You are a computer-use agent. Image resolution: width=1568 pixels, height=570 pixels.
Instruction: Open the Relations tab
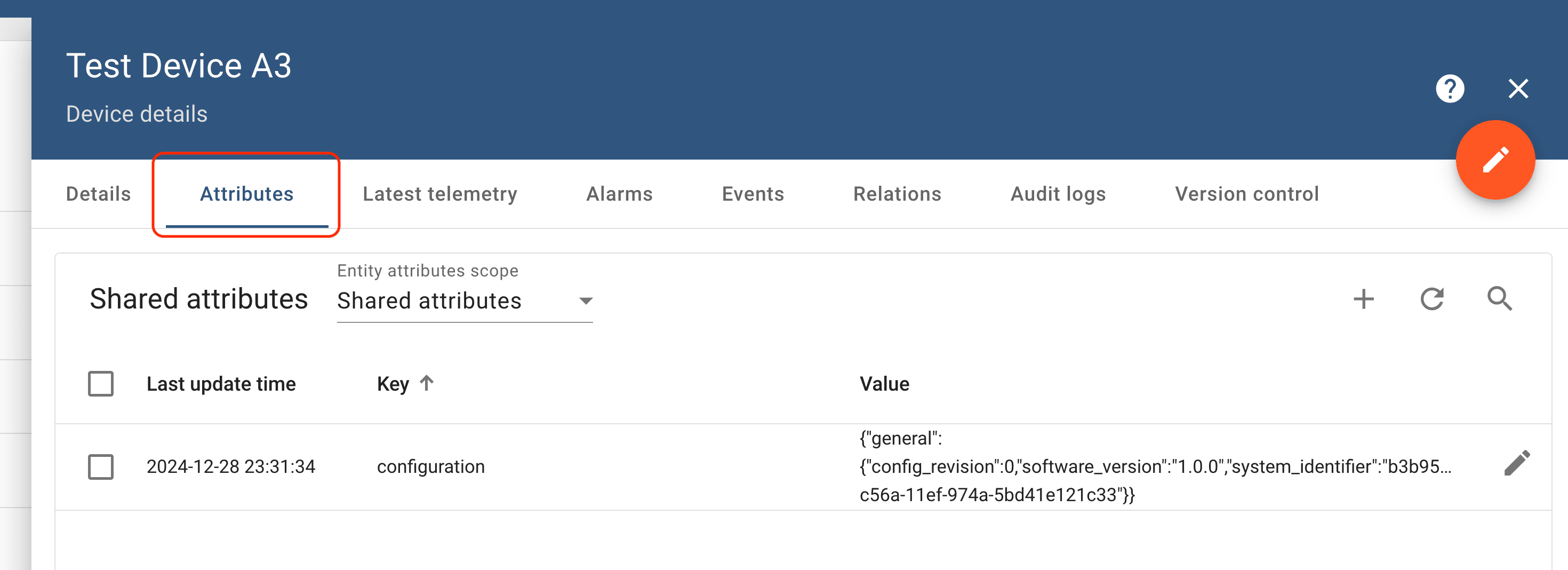[897, 194]
